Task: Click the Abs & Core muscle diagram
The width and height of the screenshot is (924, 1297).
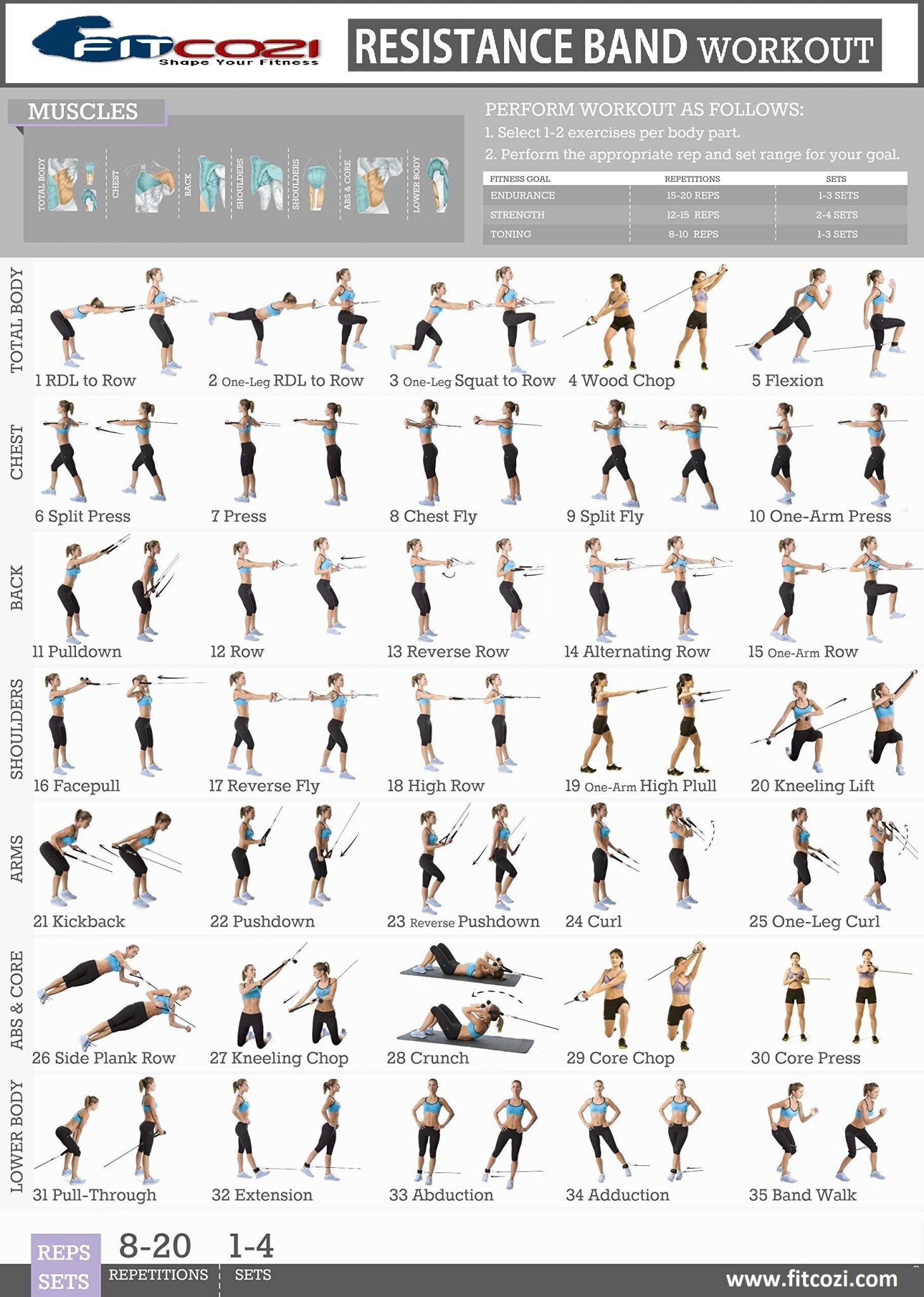Action: (379, 184)
